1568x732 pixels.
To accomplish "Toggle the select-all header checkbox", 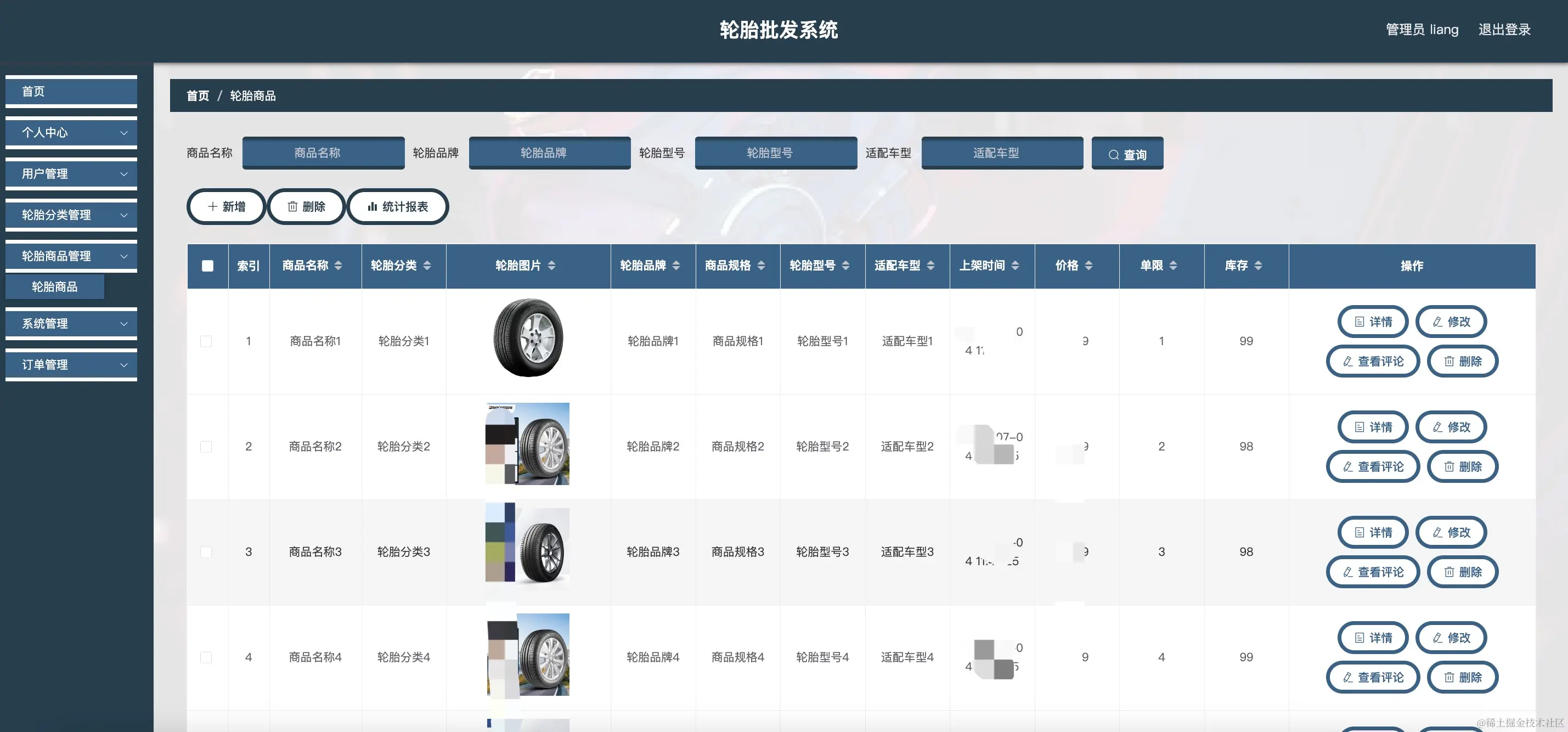I will click(x=207, y=266).
